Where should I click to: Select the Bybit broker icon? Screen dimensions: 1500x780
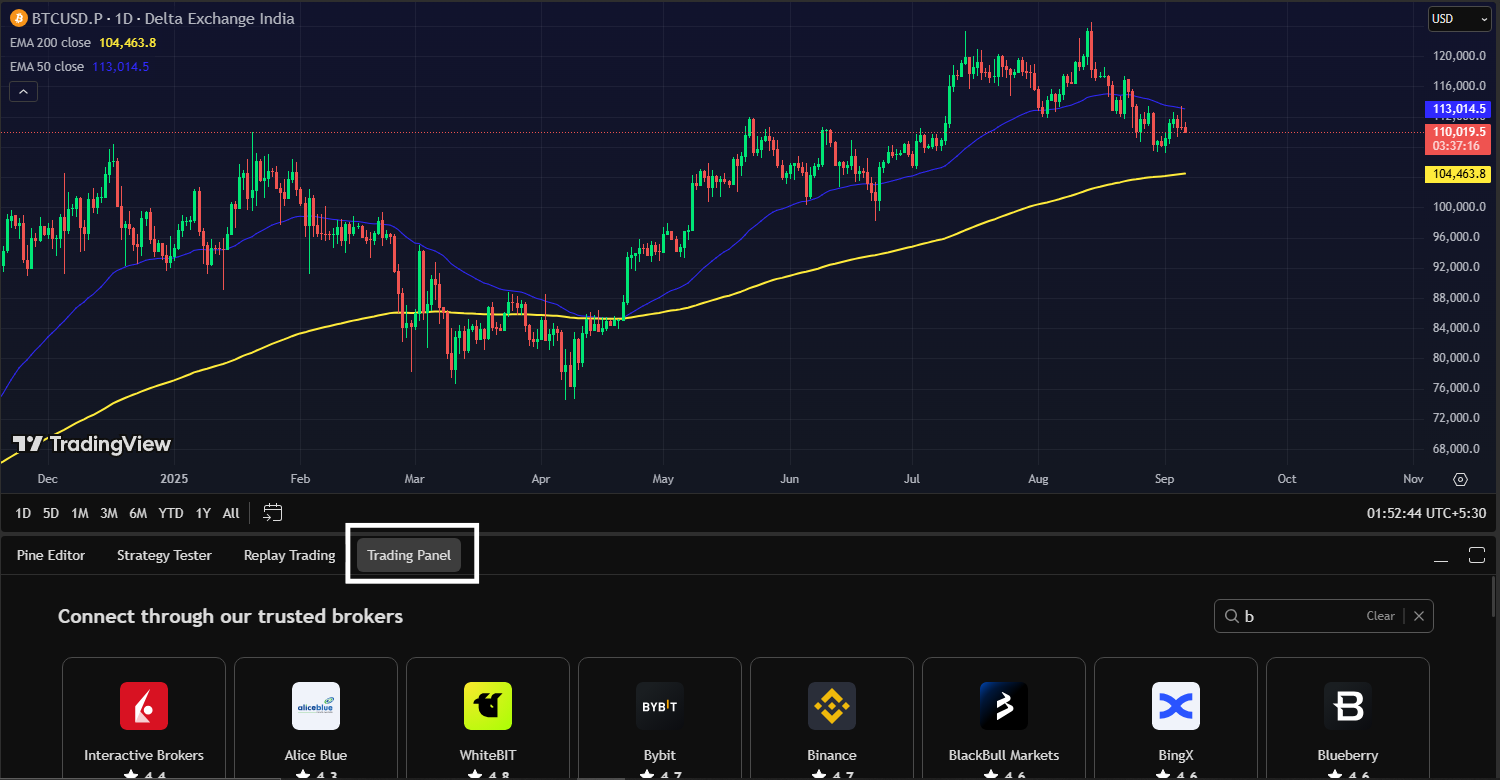tap(659, 706)
